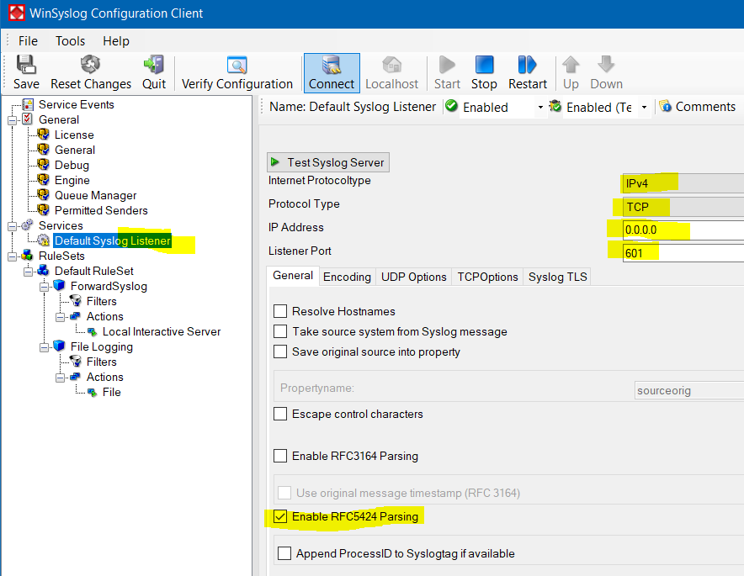Click the File Logging cube icon
This screenshot has width=744, height=576.
59,346
